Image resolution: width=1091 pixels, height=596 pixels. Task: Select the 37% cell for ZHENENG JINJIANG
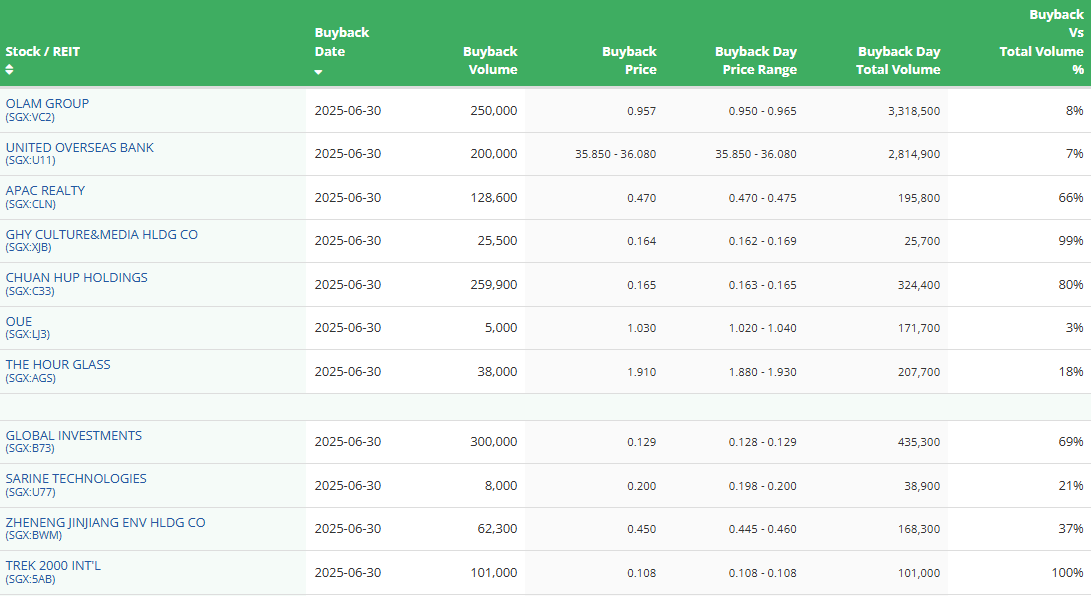coord(1071,529)
